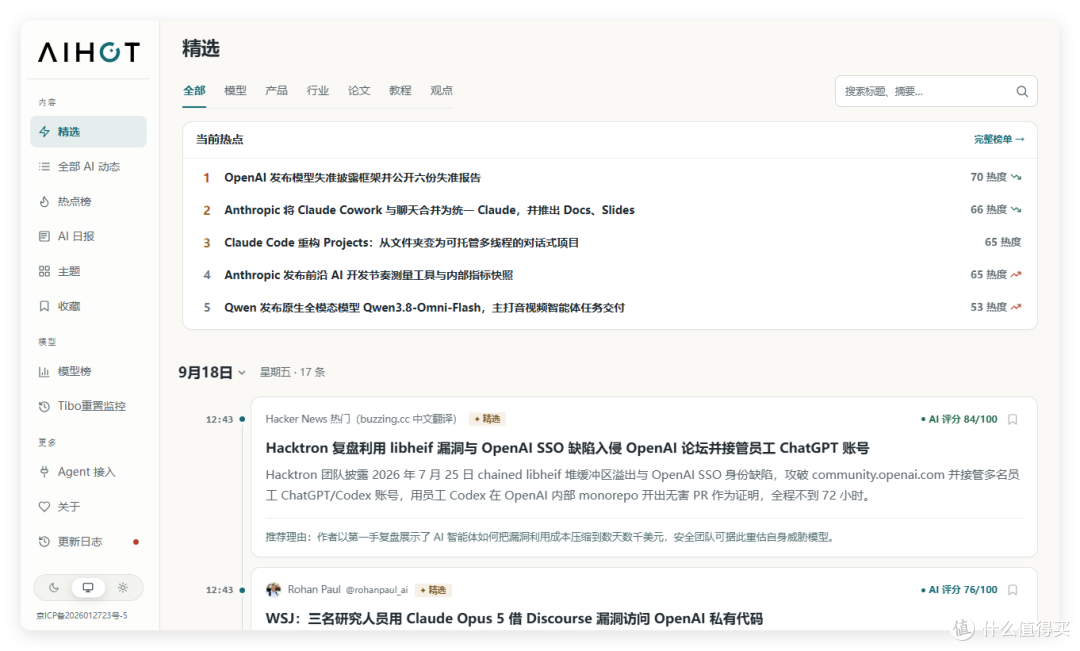The width and height of the screenshot is (1080, 651).
Task: Open hot topic 1 OpenAI 失准披露框架
Action: point(353,178)
